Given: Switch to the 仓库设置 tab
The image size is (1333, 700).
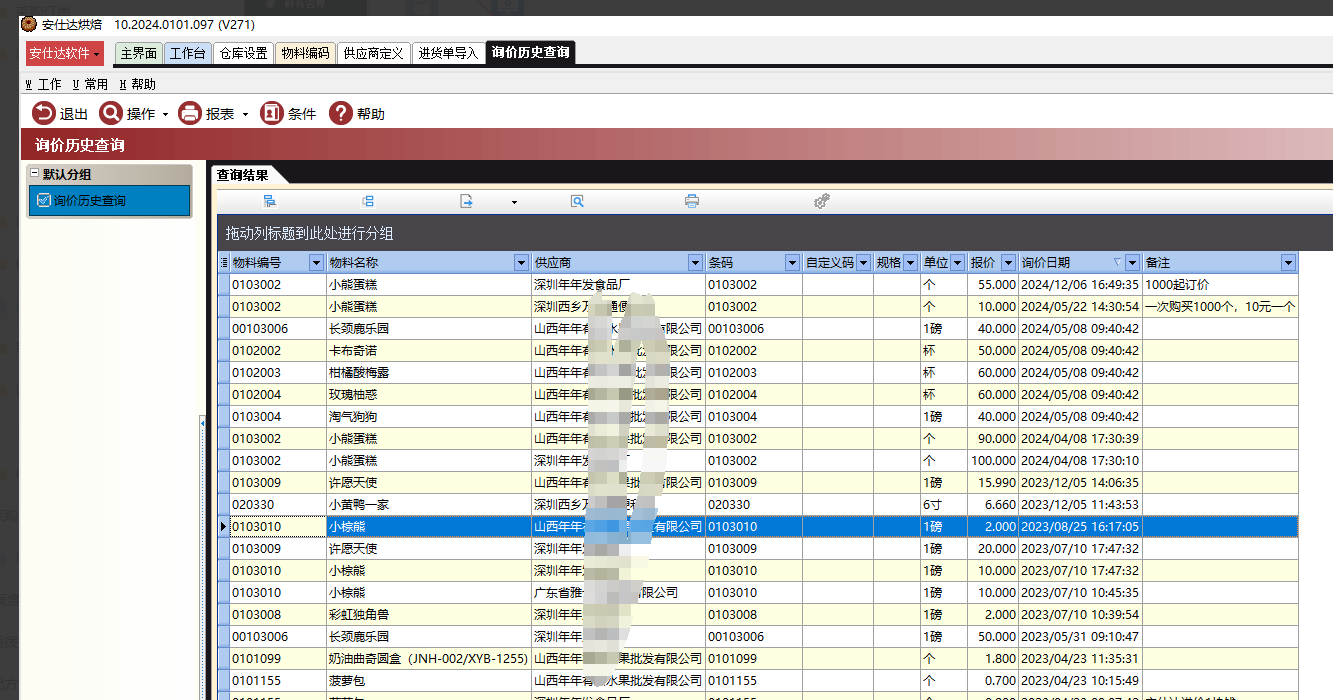Looking at the screenshot, I should (243, 53).
